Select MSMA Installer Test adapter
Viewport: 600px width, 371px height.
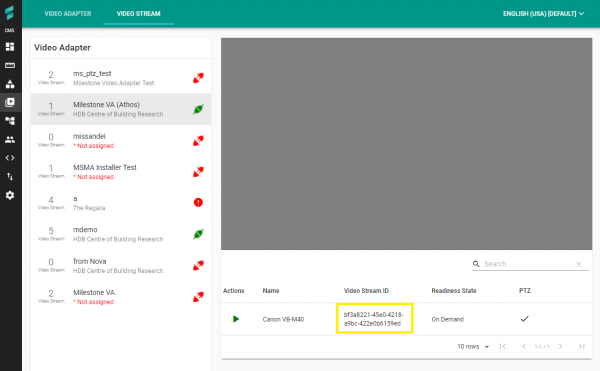(121, 172)
